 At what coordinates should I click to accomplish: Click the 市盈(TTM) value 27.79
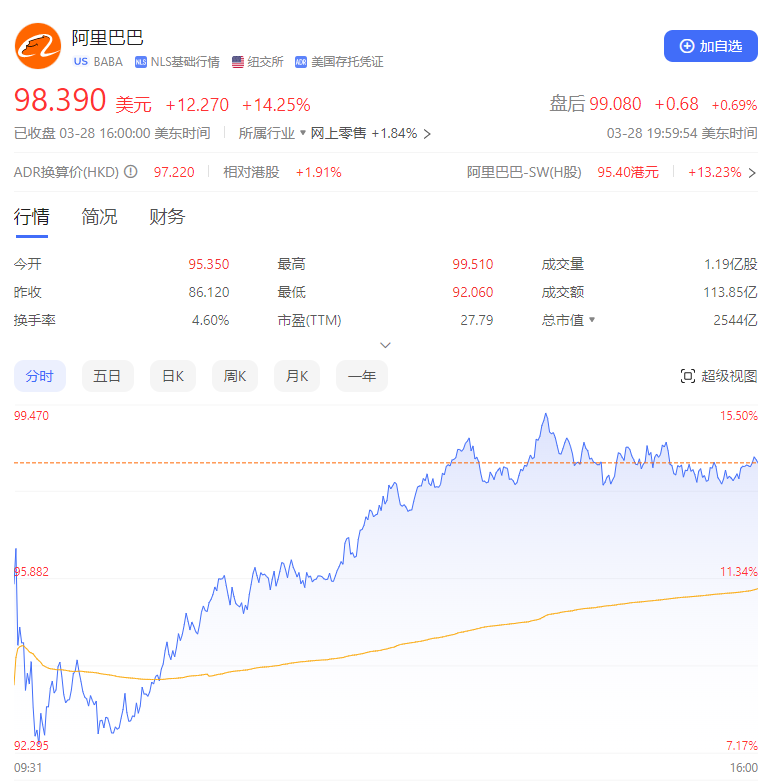[x=477, y=320]
